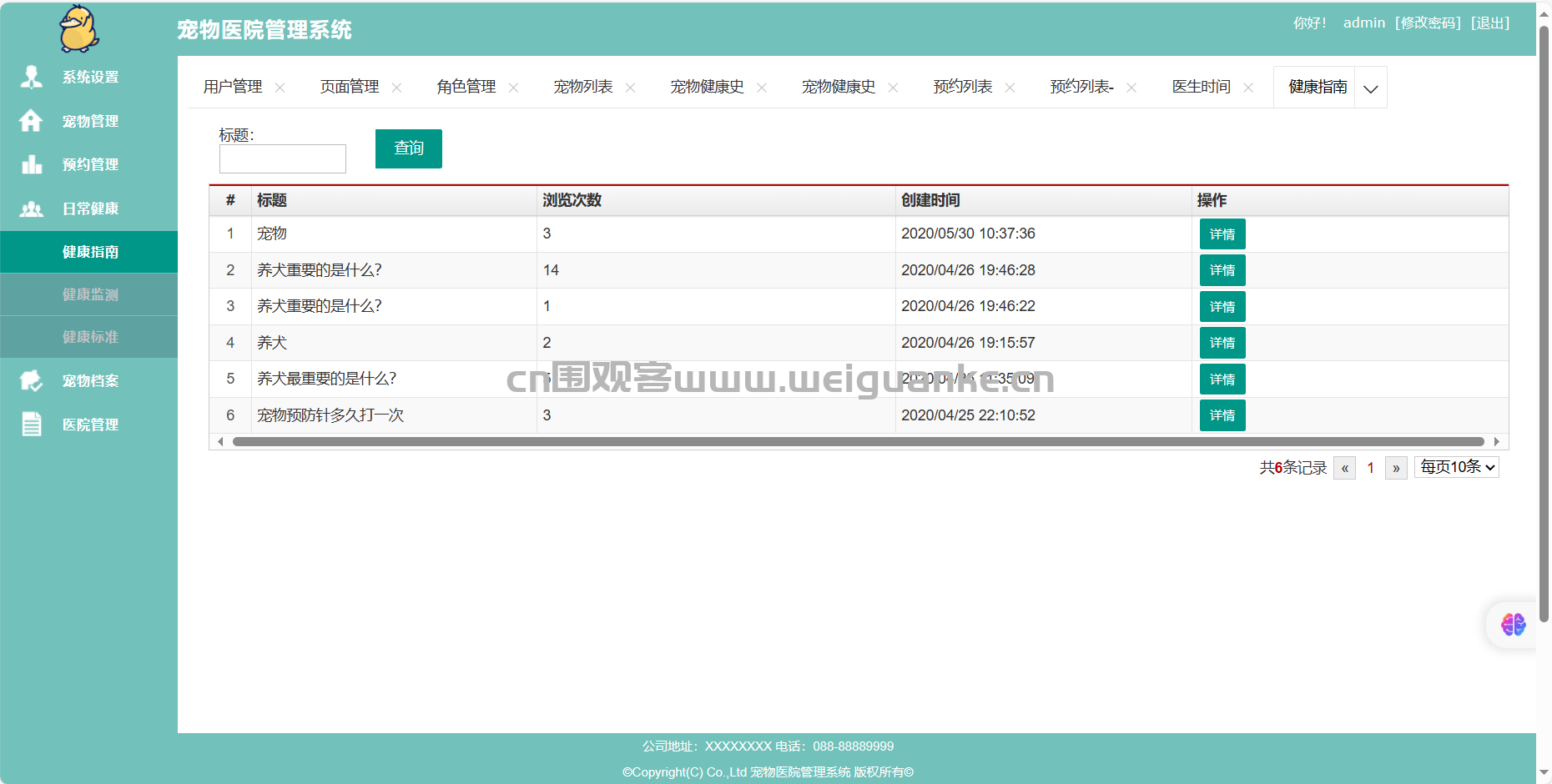Open the 系统设置 user icon

pos(32,77)
